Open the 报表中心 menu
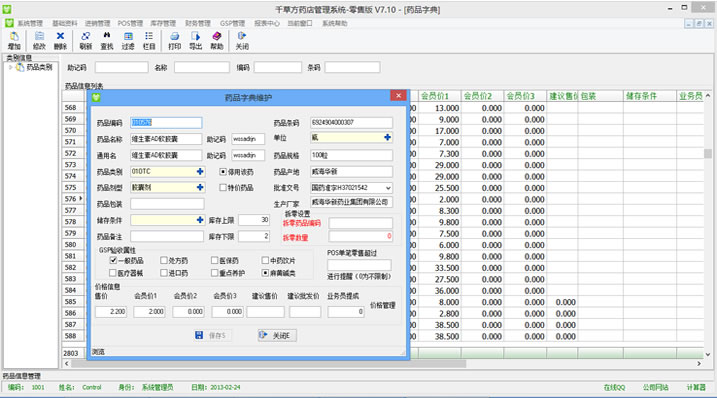This screenshot has height=398, width=717. [x=267, y=23]
